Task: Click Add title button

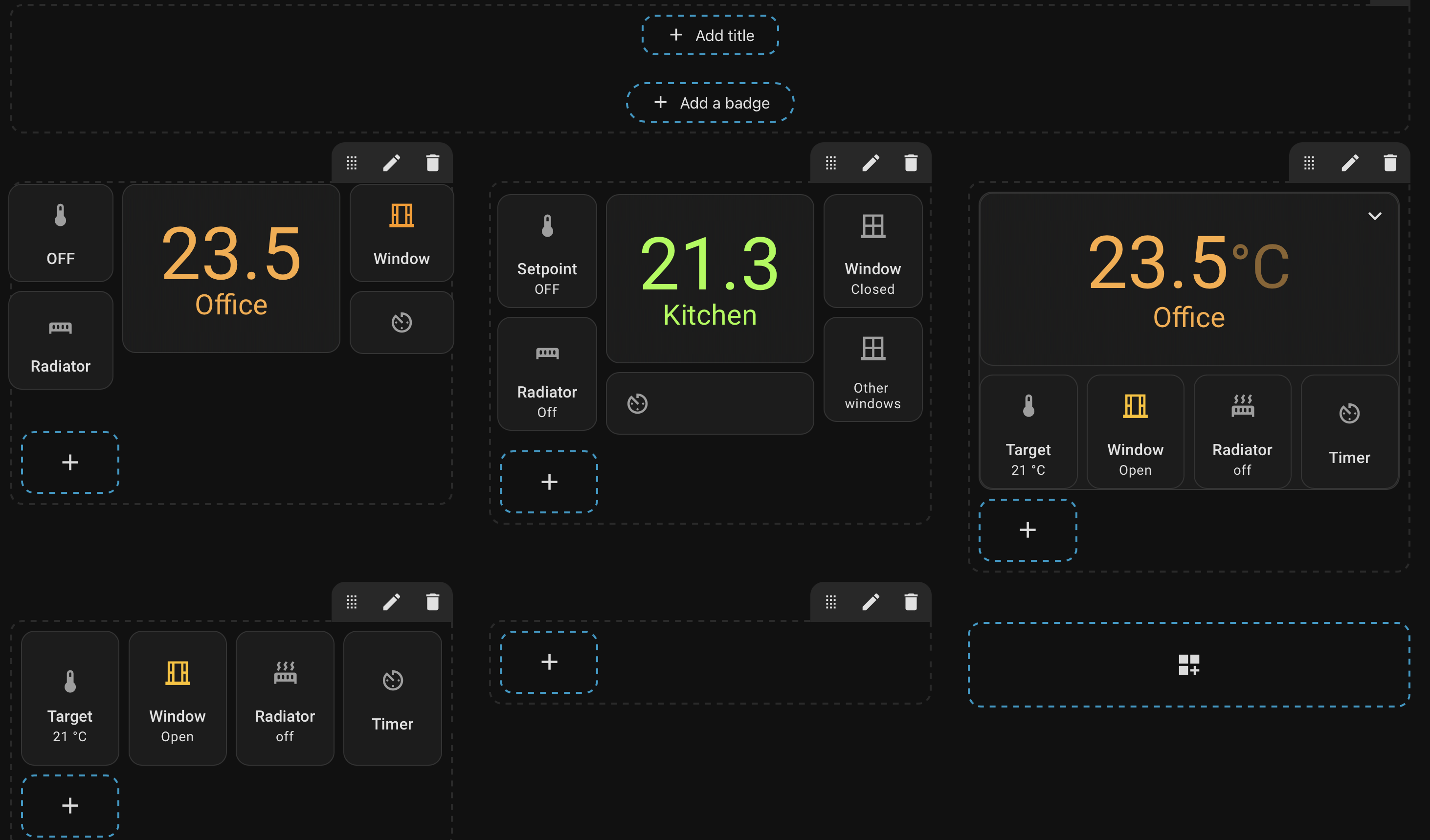Action: (710, 35)
